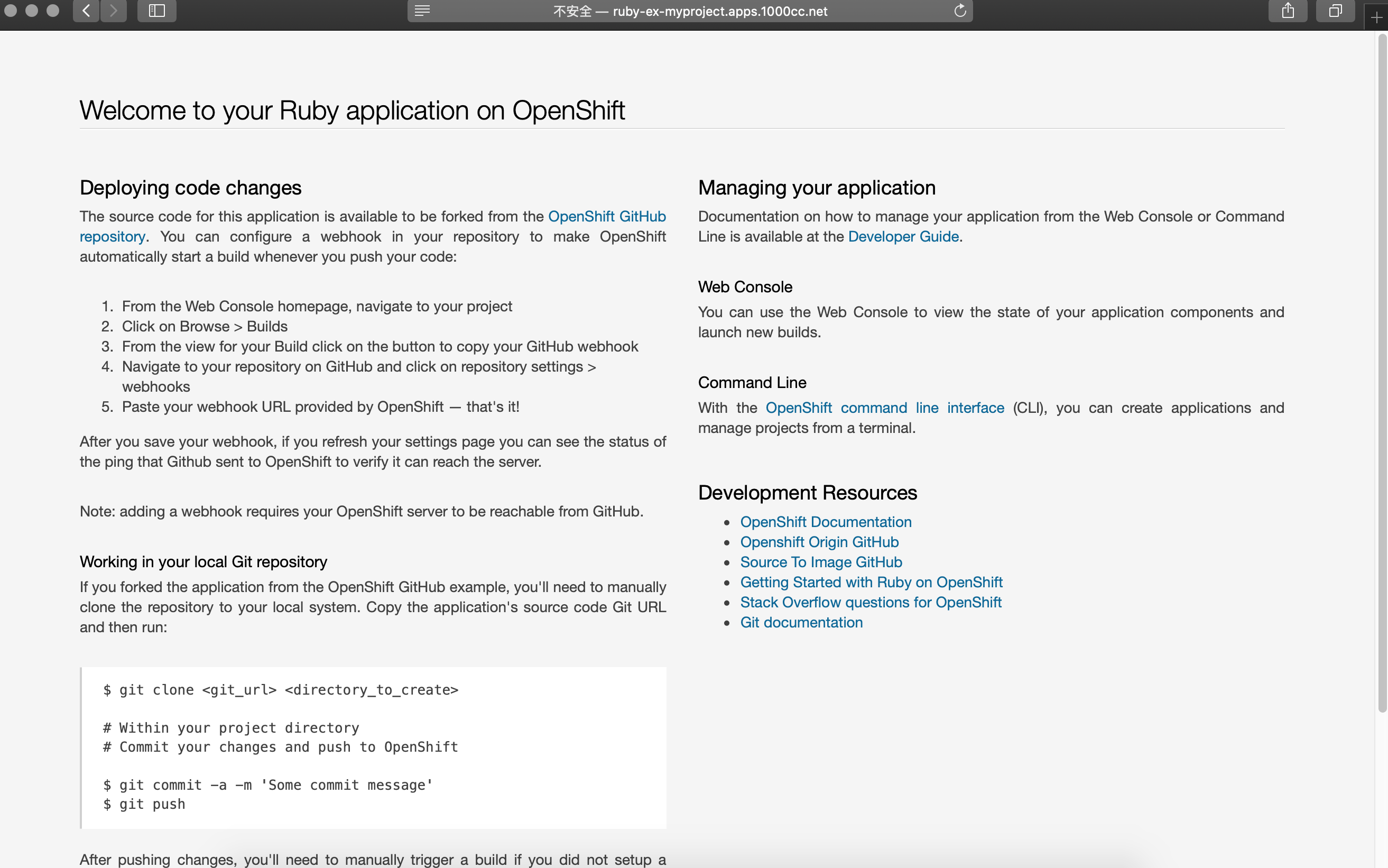
Task: Go forward with the Safari forward arrow
Action: [x=114, y=11]
